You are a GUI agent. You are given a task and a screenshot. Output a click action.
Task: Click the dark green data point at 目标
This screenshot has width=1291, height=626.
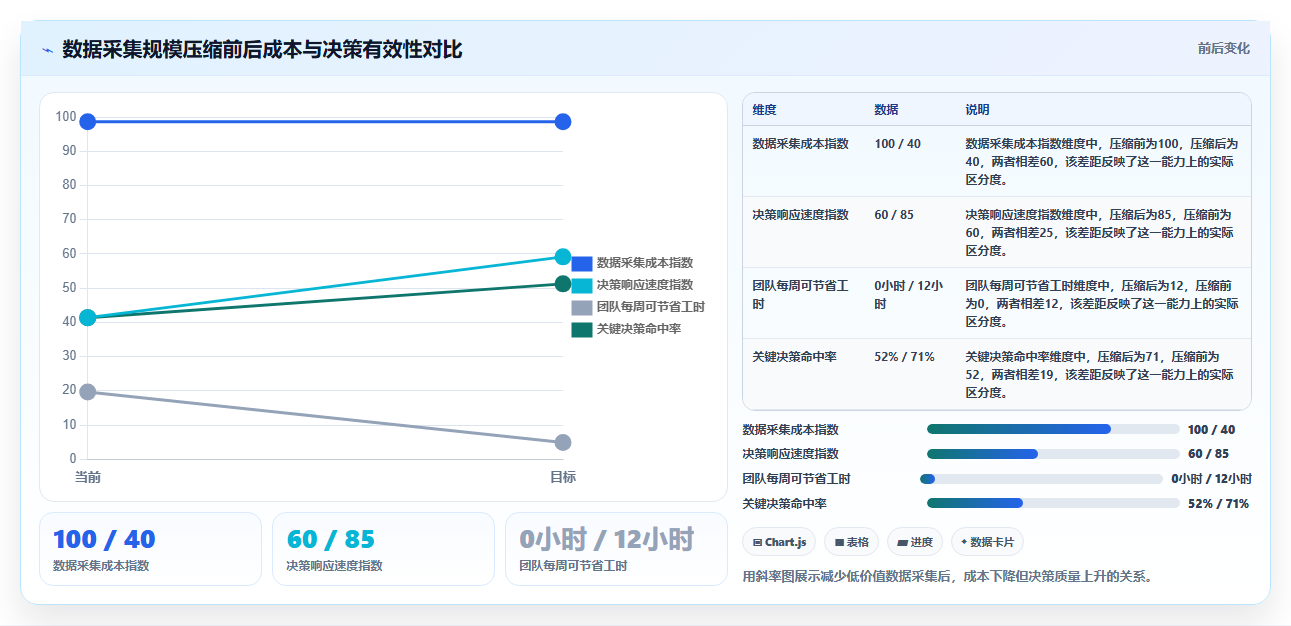(x=563, y=284)
